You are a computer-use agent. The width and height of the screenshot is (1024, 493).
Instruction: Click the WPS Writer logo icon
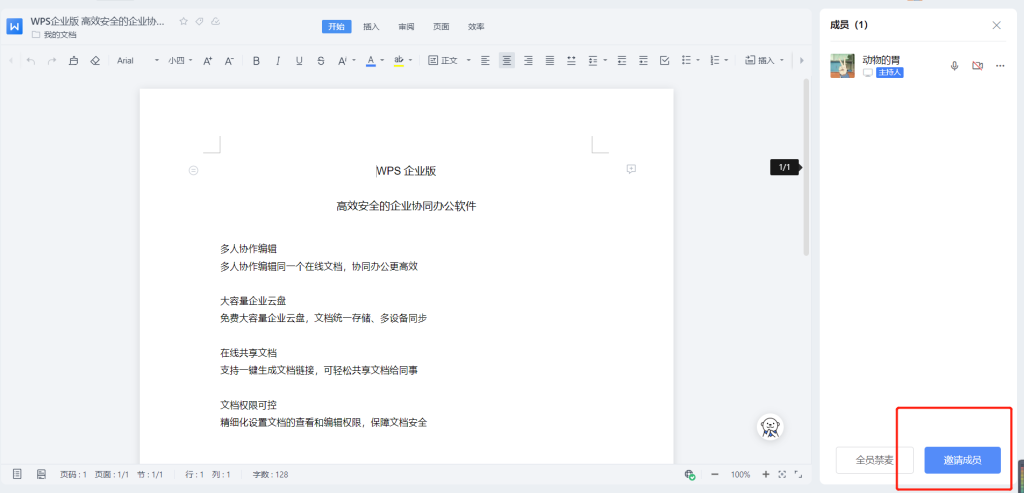[x=14, y=27]
